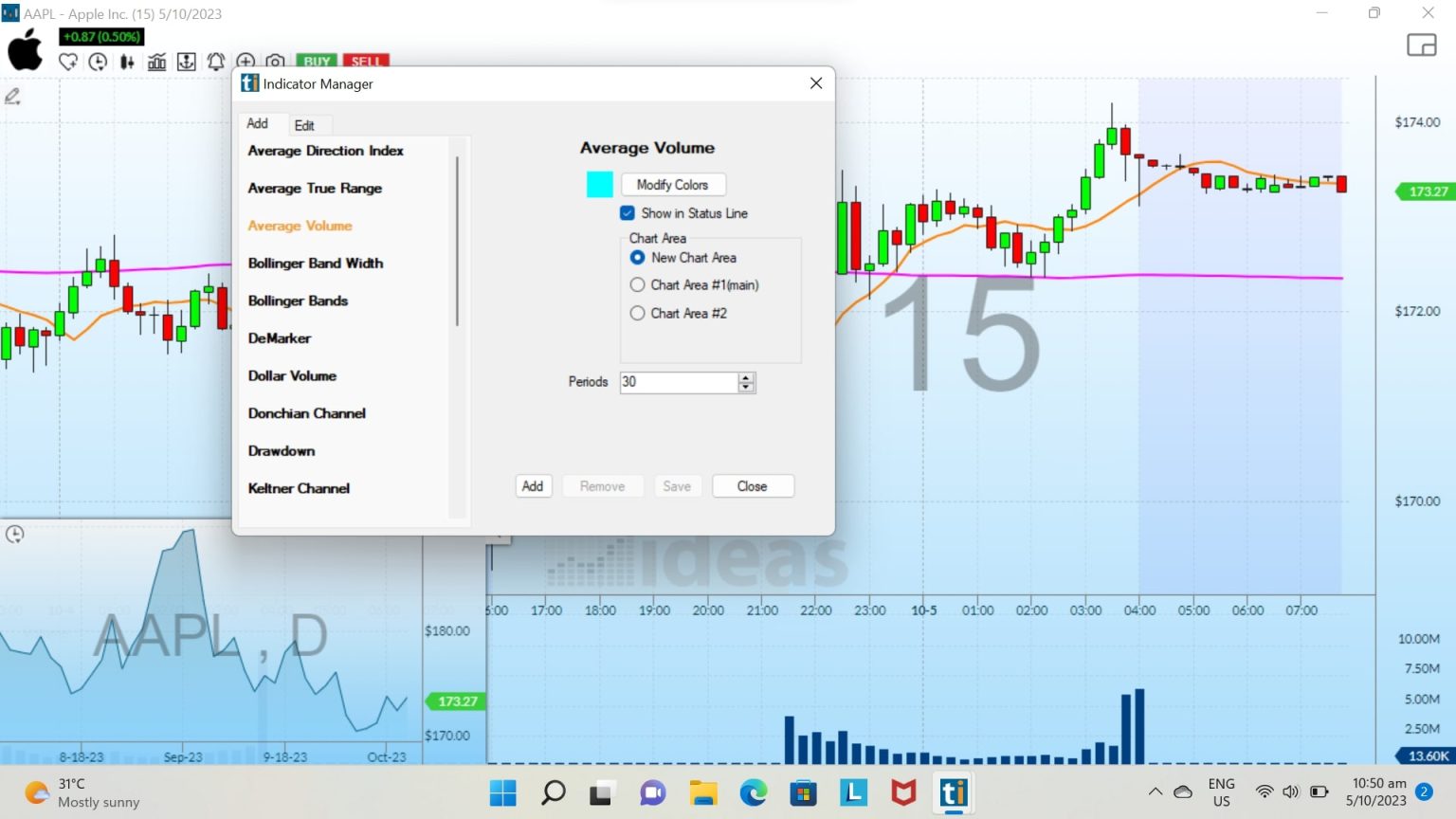This screenshot has height=819, width=1456.
Task: Select Bollinger Bands from the indicator list
Action: pyautogui.click(x=298, y=300)
